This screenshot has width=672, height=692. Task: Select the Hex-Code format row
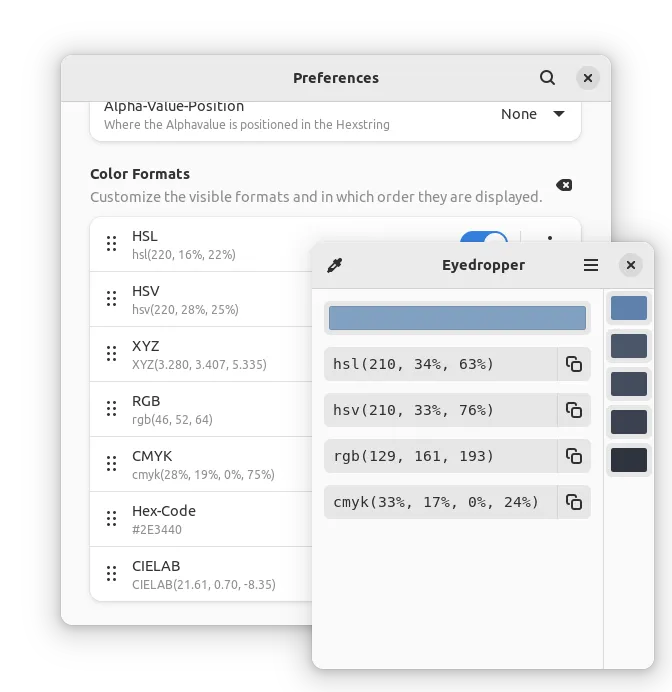(201, 519)
